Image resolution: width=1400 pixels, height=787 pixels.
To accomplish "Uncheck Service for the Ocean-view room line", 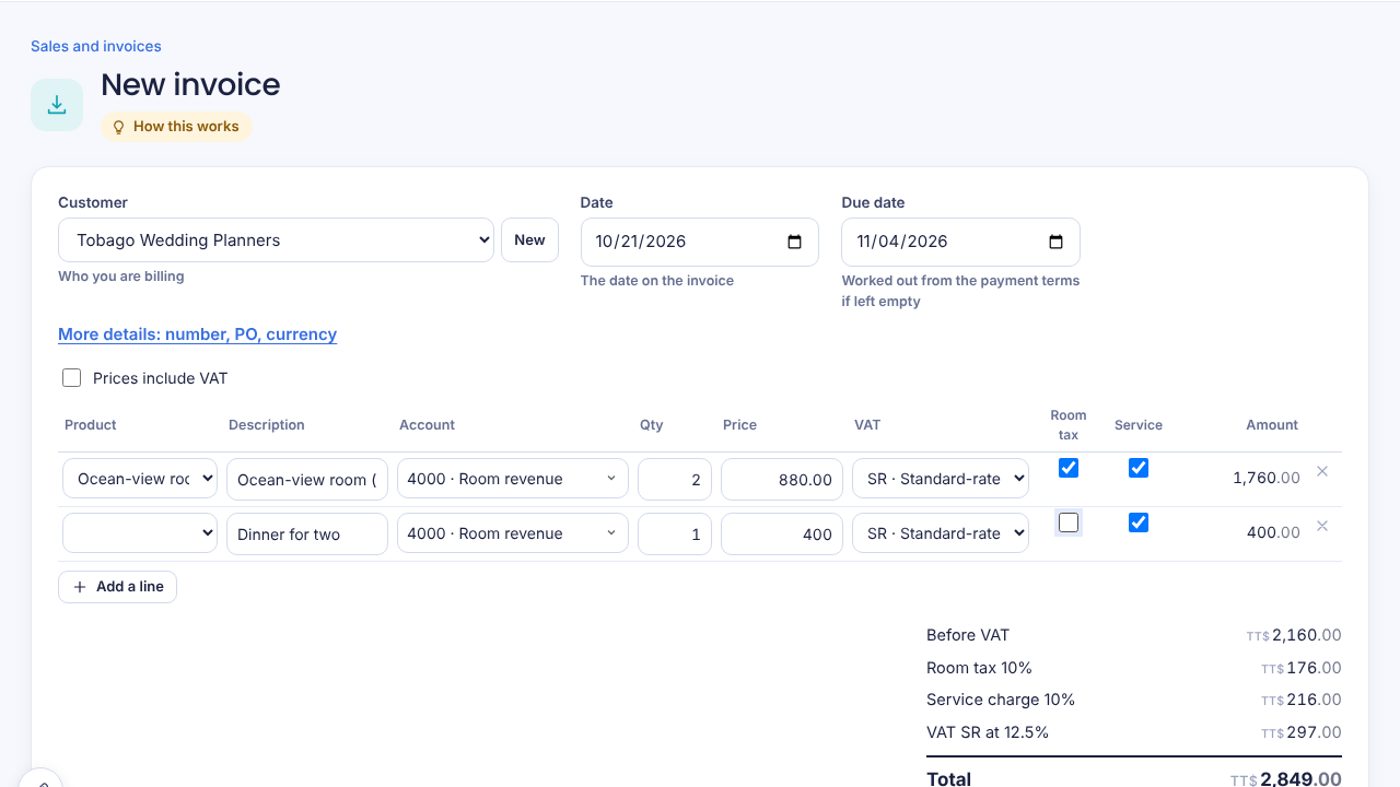I will coord(1138,468).
